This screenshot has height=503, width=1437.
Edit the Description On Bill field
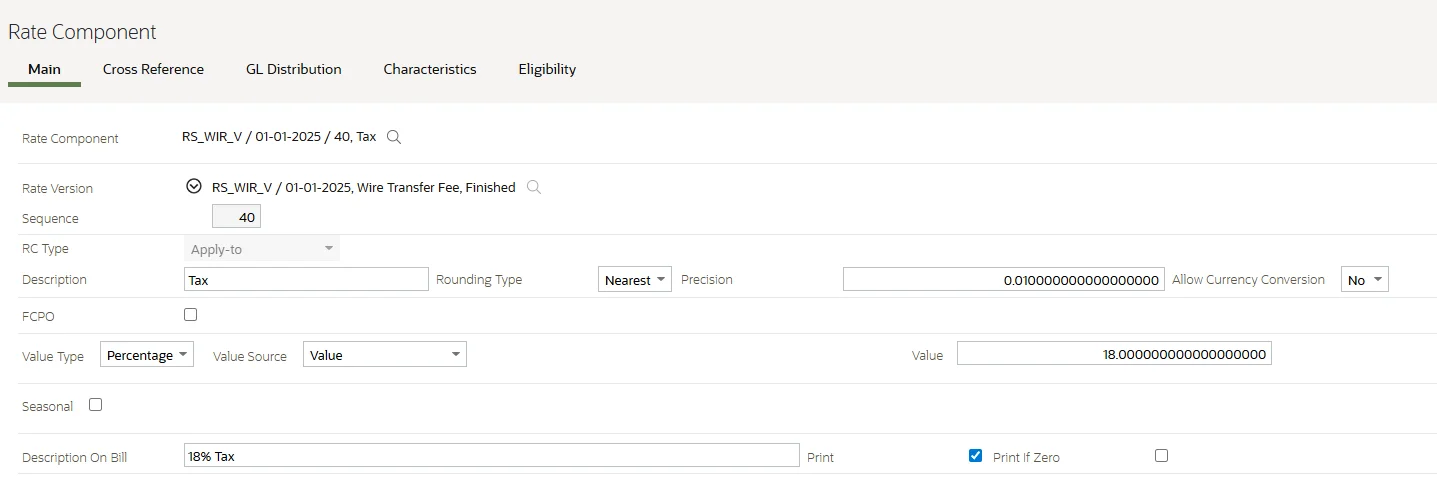coord(492,456)
